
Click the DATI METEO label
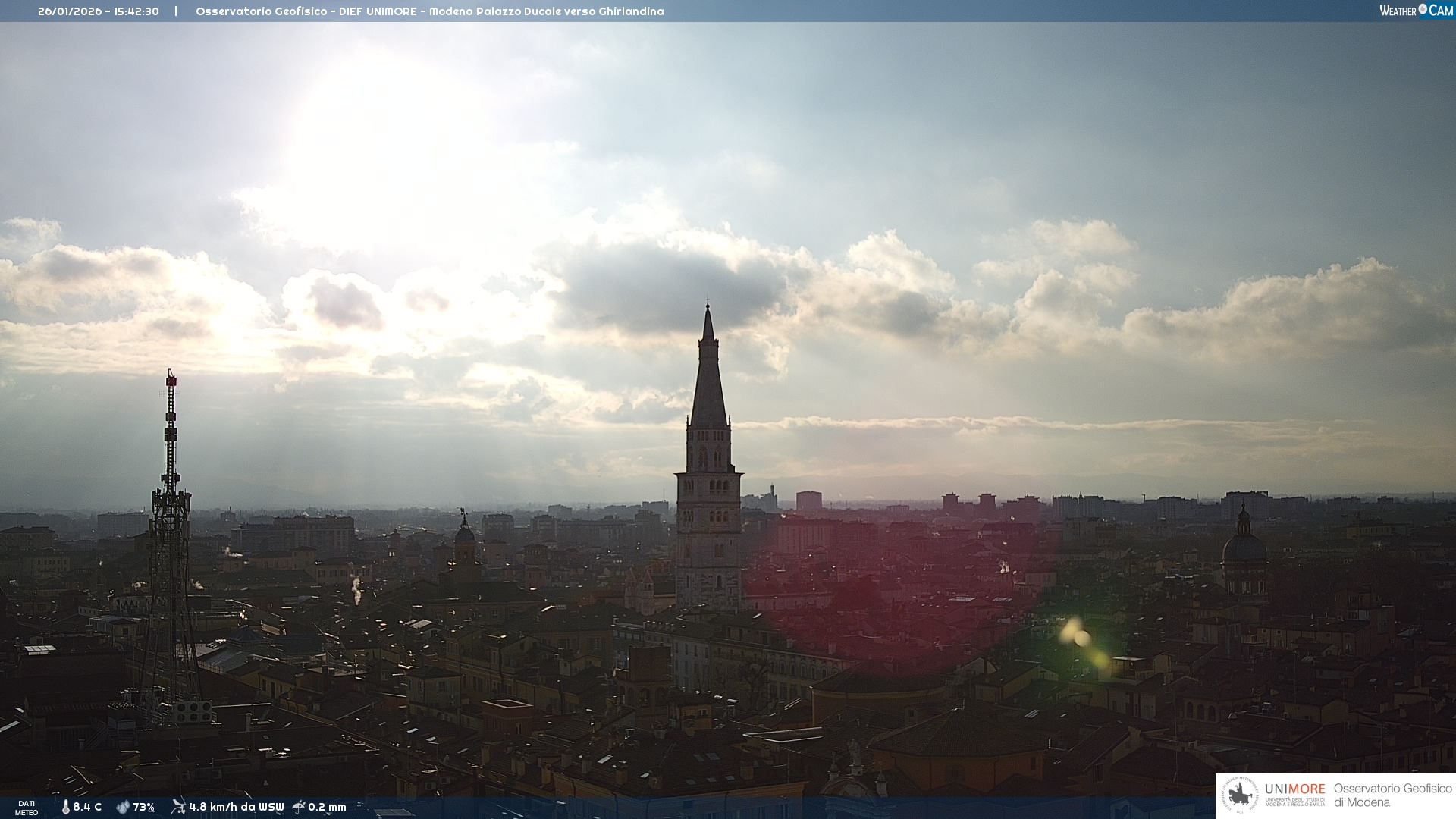[27, 808]
